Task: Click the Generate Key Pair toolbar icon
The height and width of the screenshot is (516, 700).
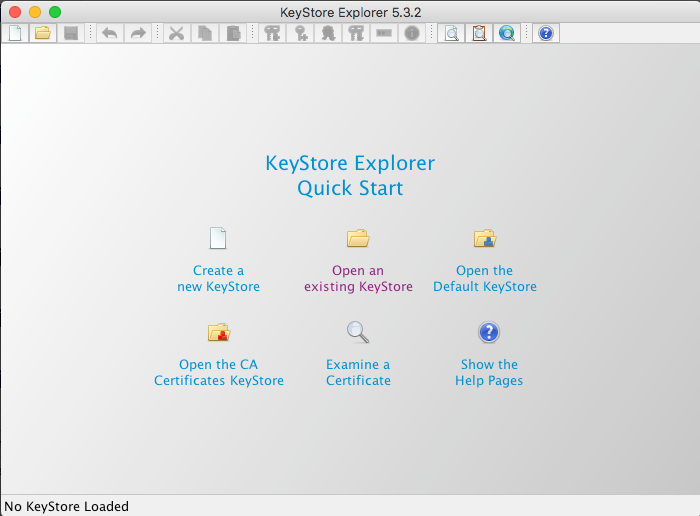Action: [x=272, y=33]
